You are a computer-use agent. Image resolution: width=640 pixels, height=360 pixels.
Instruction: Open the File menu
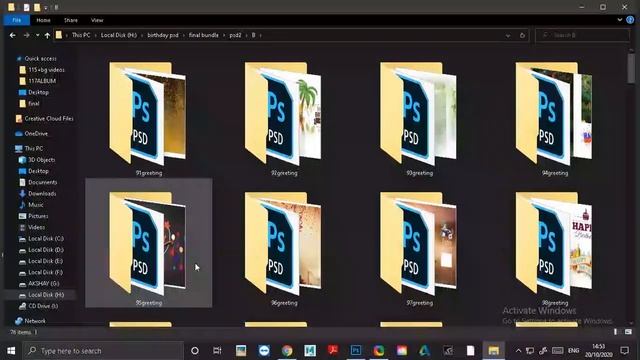pos(17,20)
